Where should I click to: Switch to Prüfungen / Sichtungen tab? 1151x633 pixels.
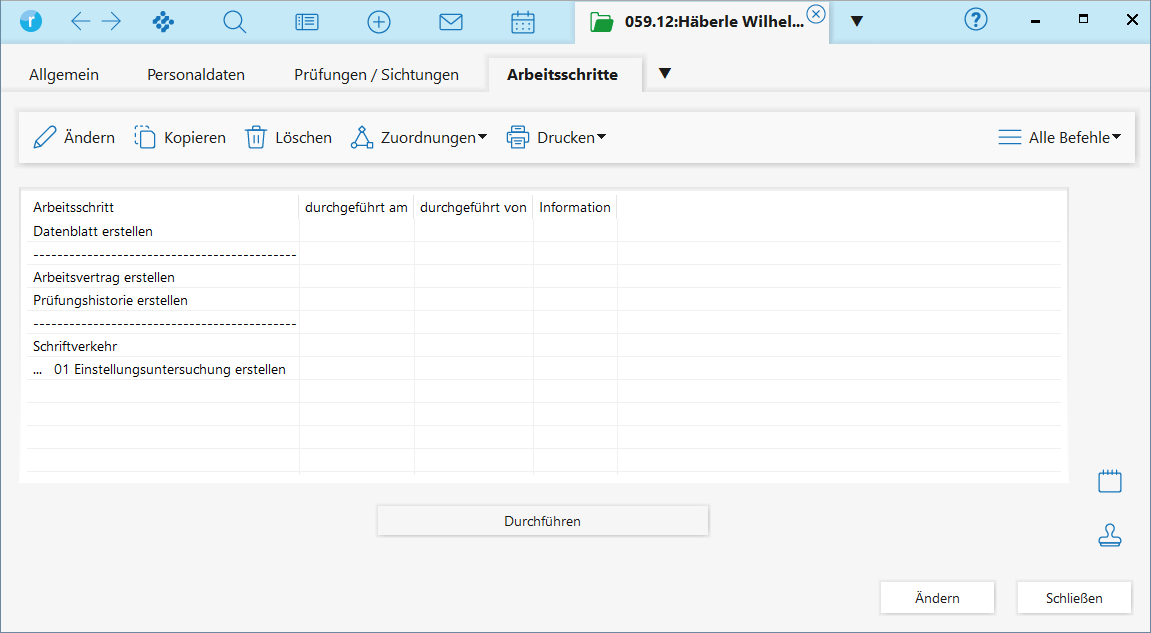tap(376, 75)
